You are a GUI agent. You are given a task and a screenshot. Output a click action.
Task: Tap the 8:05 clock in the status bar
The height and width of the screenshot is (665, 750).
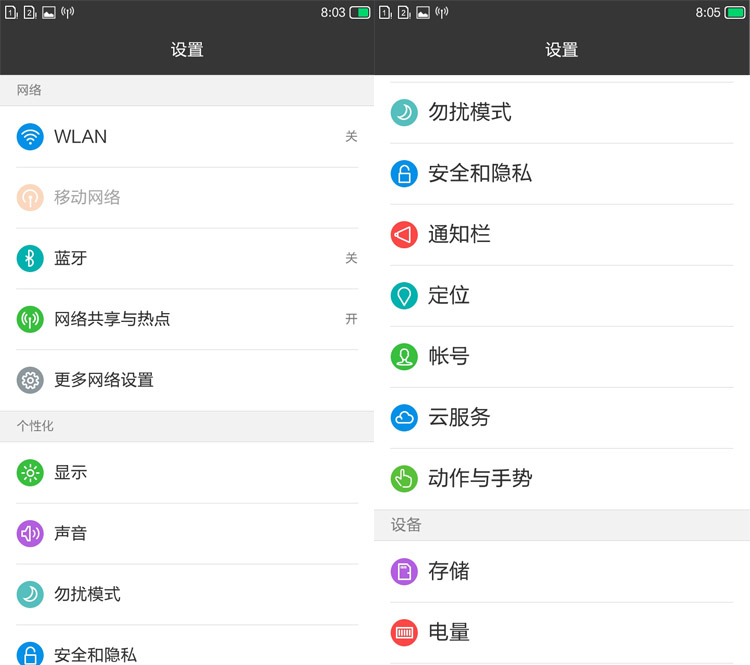click(x=708, y=12)
